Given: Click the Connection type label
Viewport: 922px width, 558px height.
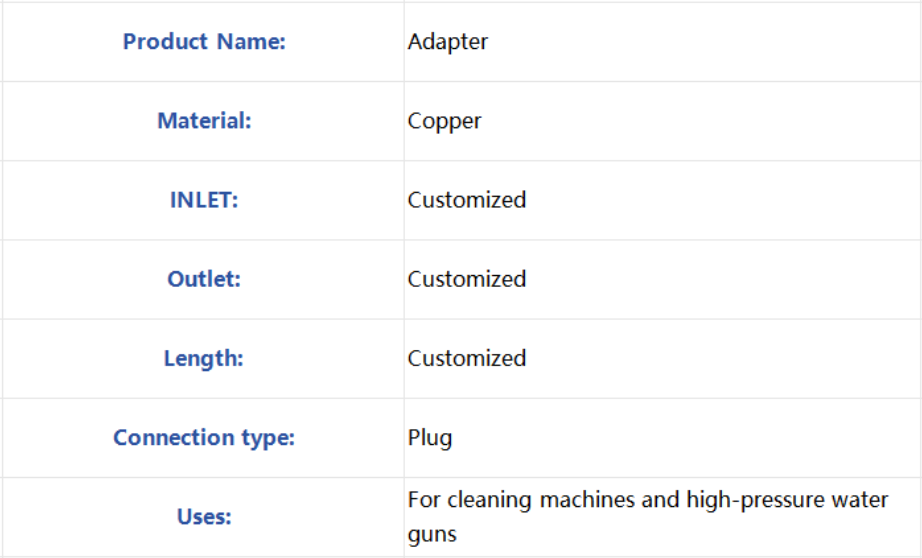Looking at the screenshot, I should pos(204,438).
